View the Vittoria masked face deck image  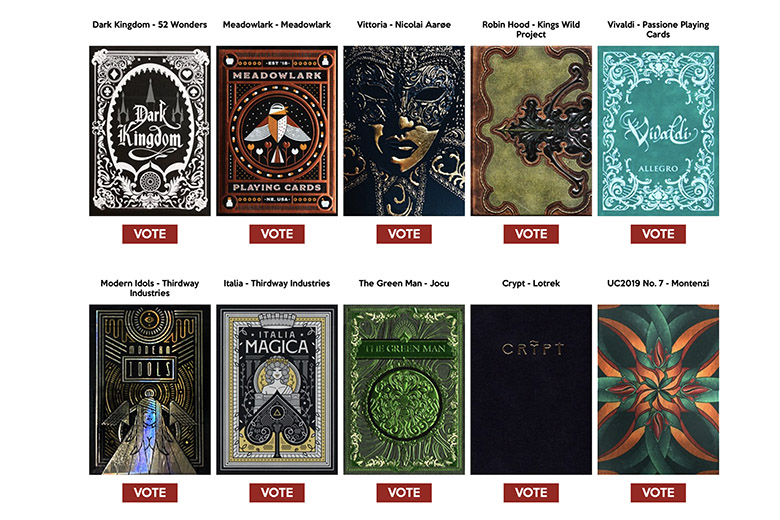(x=404, y=131)
